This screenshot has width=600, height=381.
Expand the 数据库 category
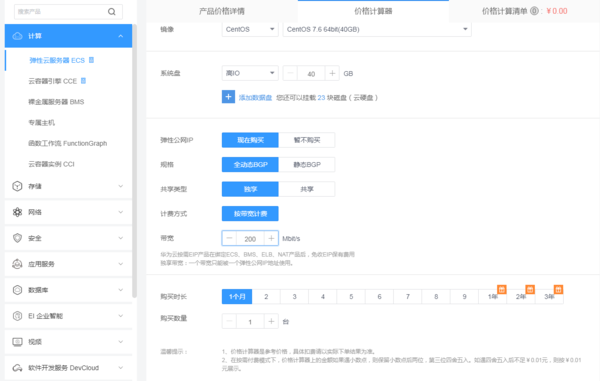point(121,290)
